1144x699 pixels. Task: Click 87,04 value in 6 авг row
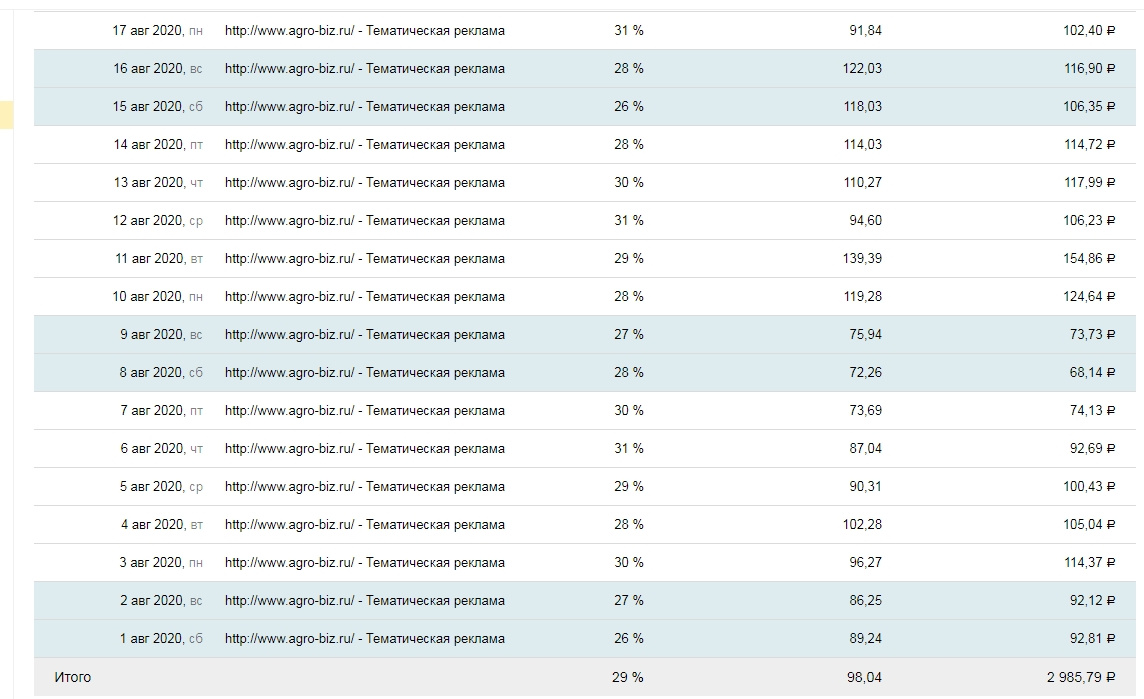pyautogui.click(x=865, y=448)
